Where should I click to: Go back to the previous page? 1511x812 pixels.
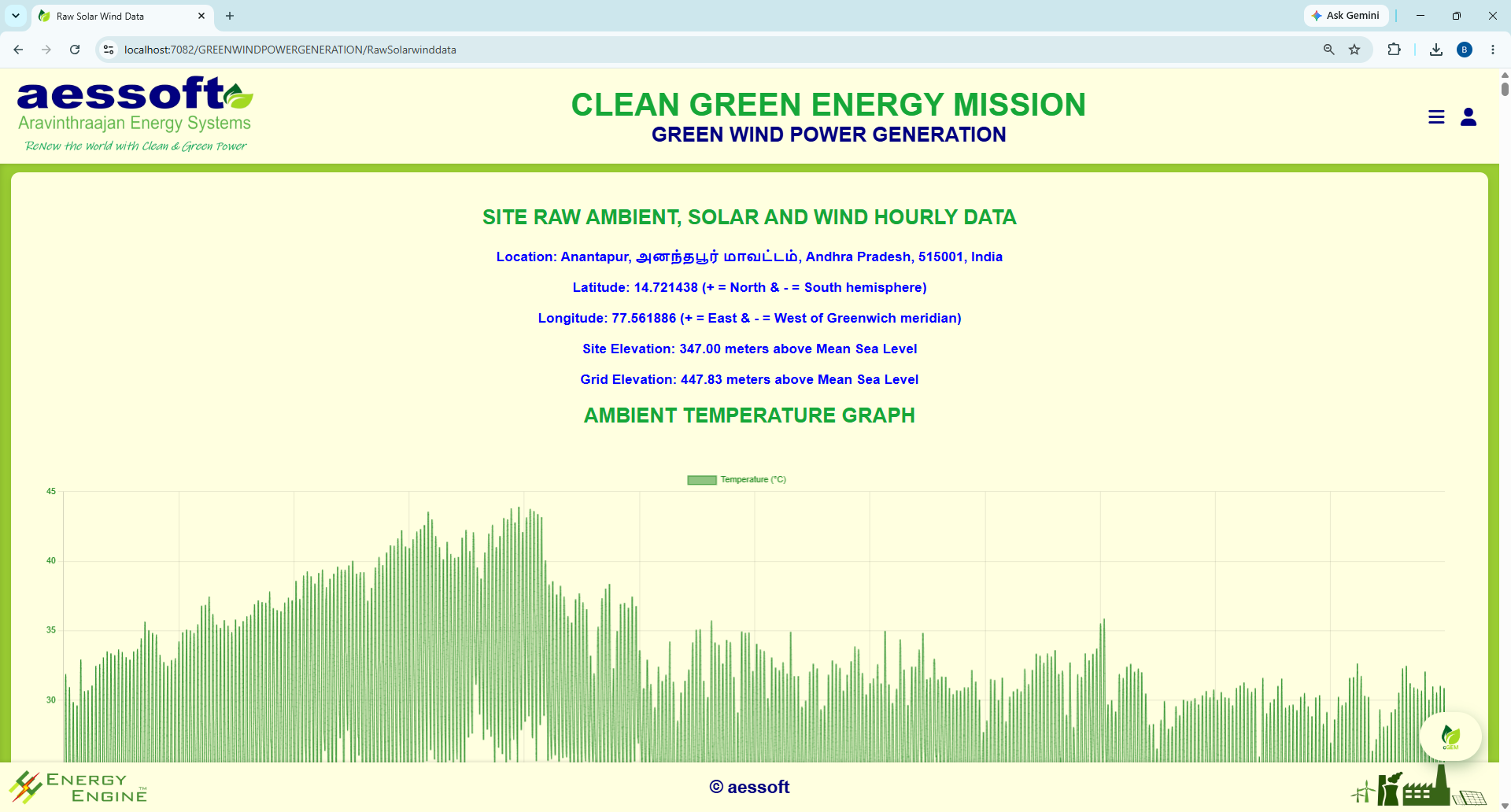[18, 50]
